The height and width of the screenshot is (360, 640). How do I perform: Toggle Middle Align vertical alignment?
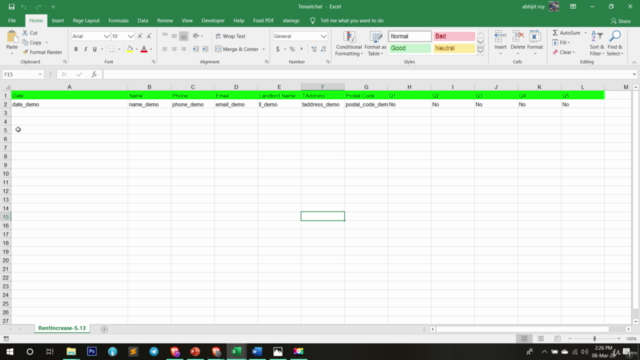174,36
